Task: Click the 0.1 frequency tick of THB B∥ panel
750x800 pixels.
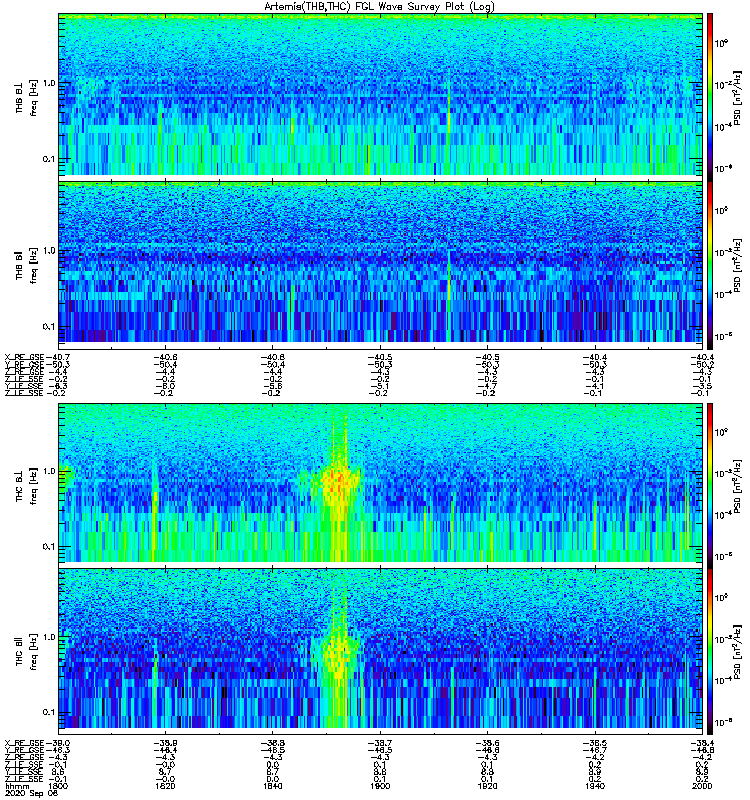Action: (49, 327)
